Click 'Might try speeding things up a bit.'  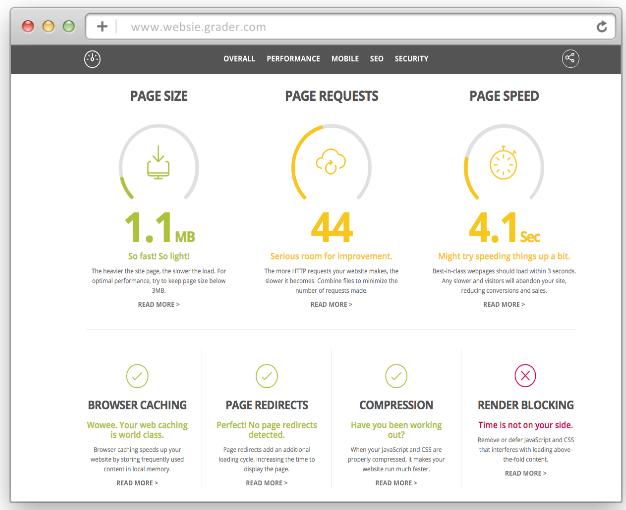[504, 256]
